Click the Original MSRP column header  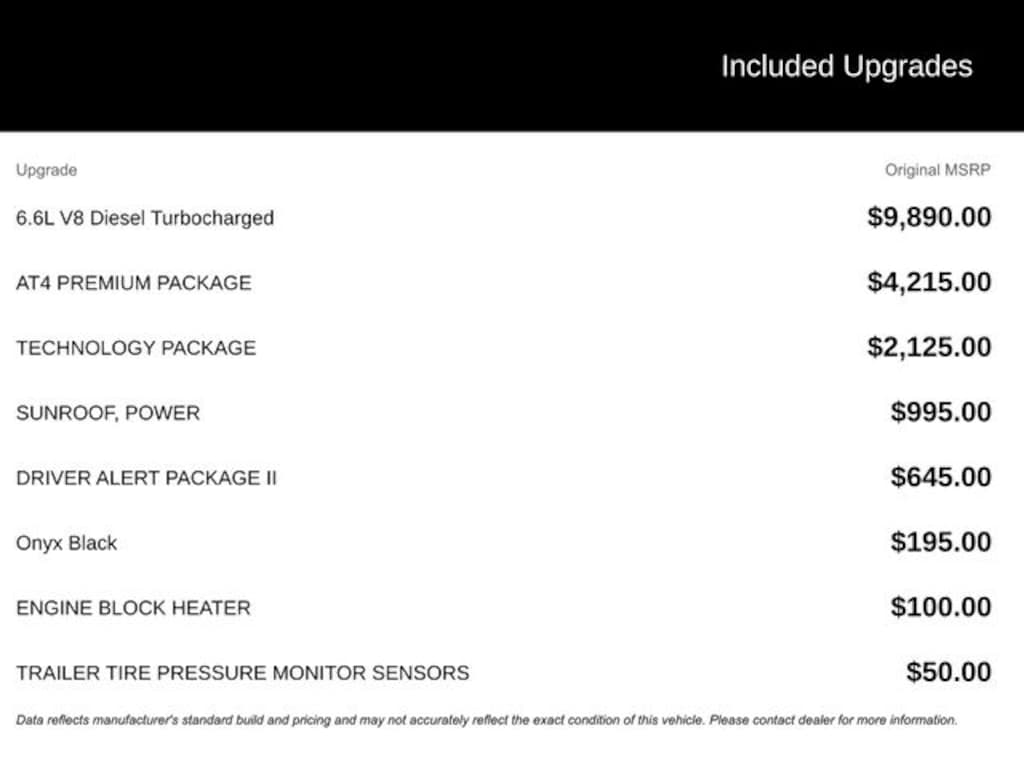click(937, 170)
